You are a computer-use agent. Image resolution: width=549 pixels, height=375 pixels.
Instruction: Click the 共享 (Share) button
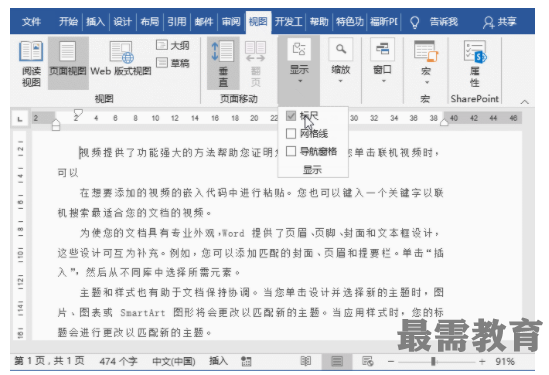pyautogui.click(x=499, y=22)
